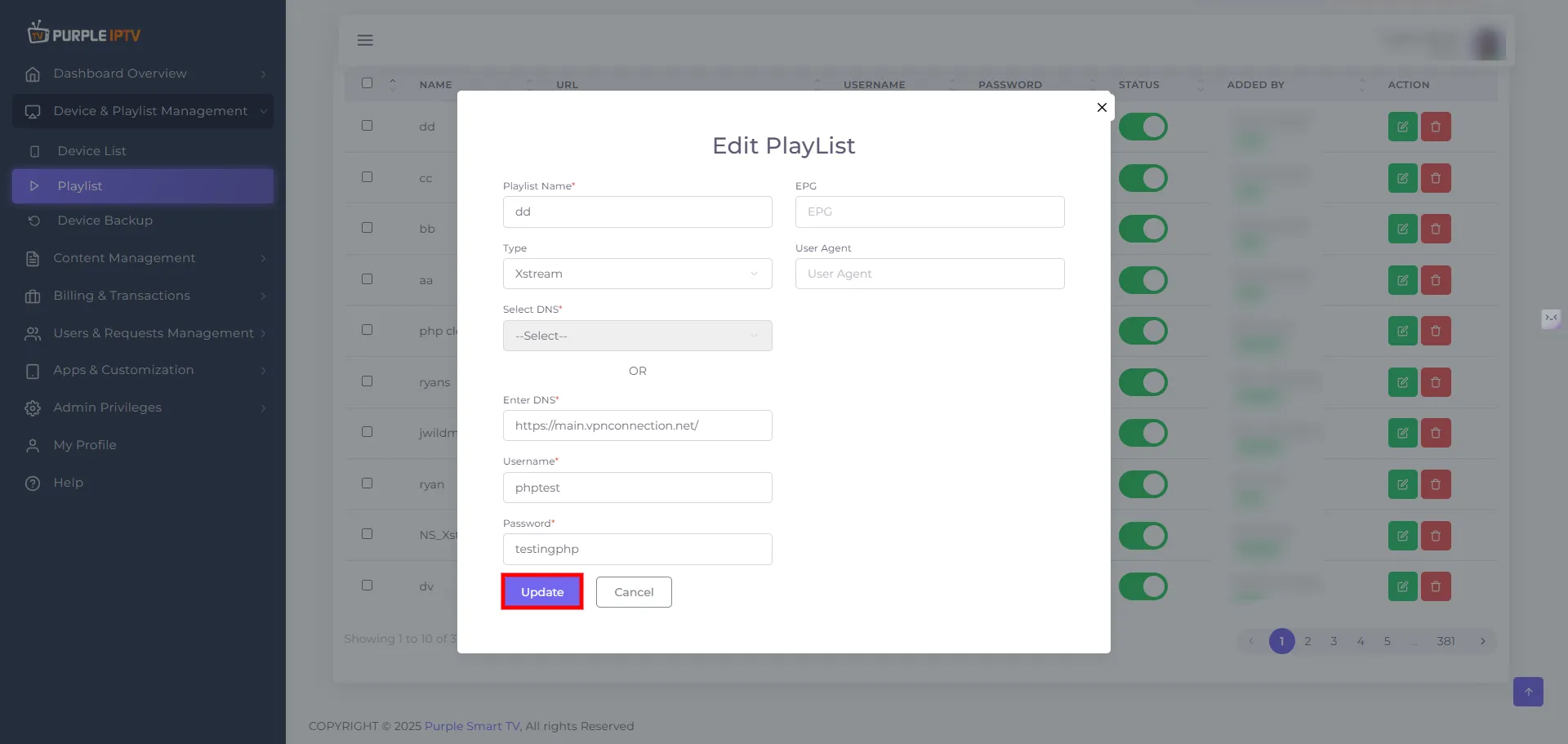Open the Select DNS dropdown
Viewport: 1568px width, 744px height.
click(637, 336)
